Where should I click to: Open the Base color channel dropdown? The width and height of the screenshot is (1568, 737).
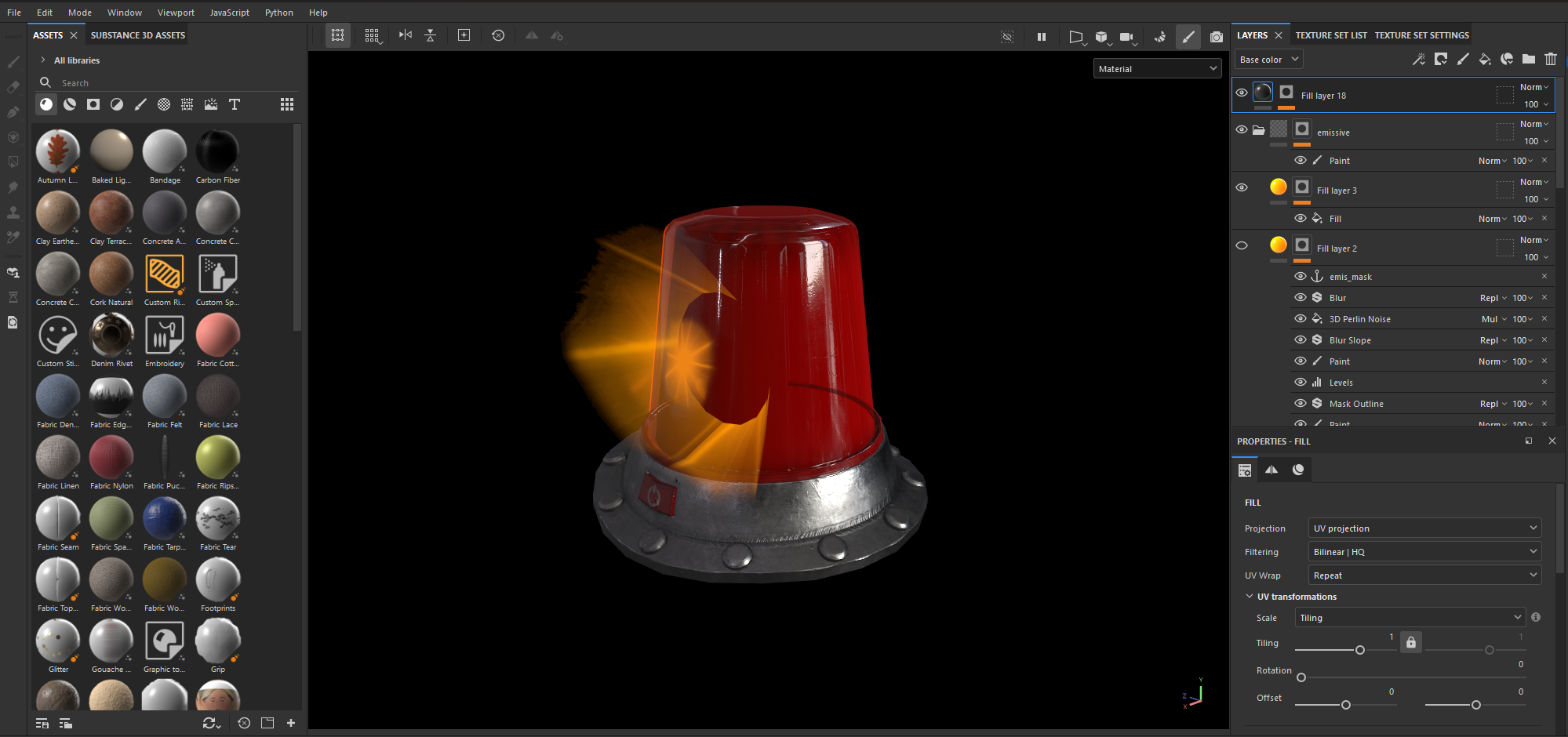pos(1268,60)
